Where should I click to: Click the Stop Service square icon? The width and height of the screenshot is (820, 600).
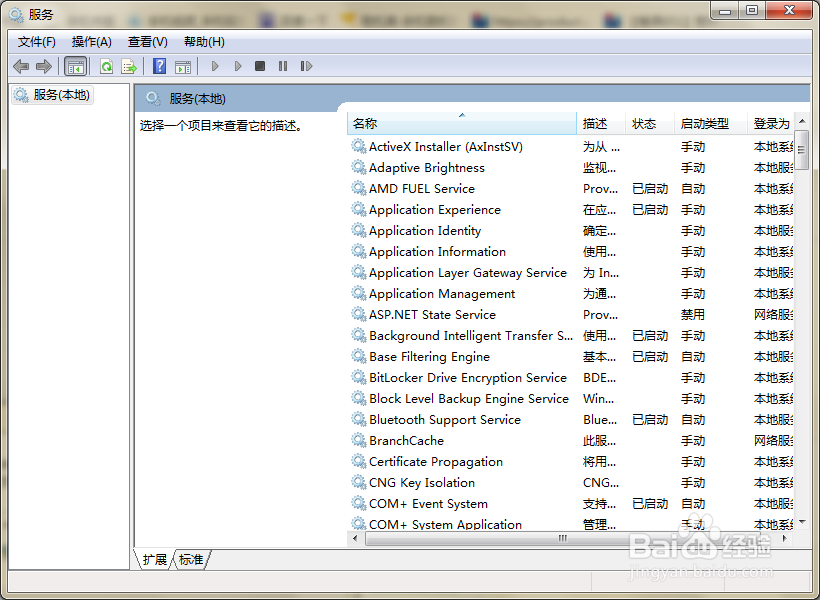click(x=260, y=66)
